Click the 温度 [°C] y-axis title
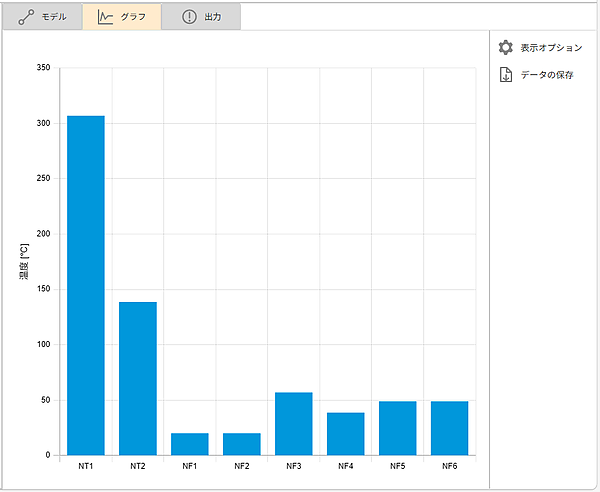 pos(35,261)
